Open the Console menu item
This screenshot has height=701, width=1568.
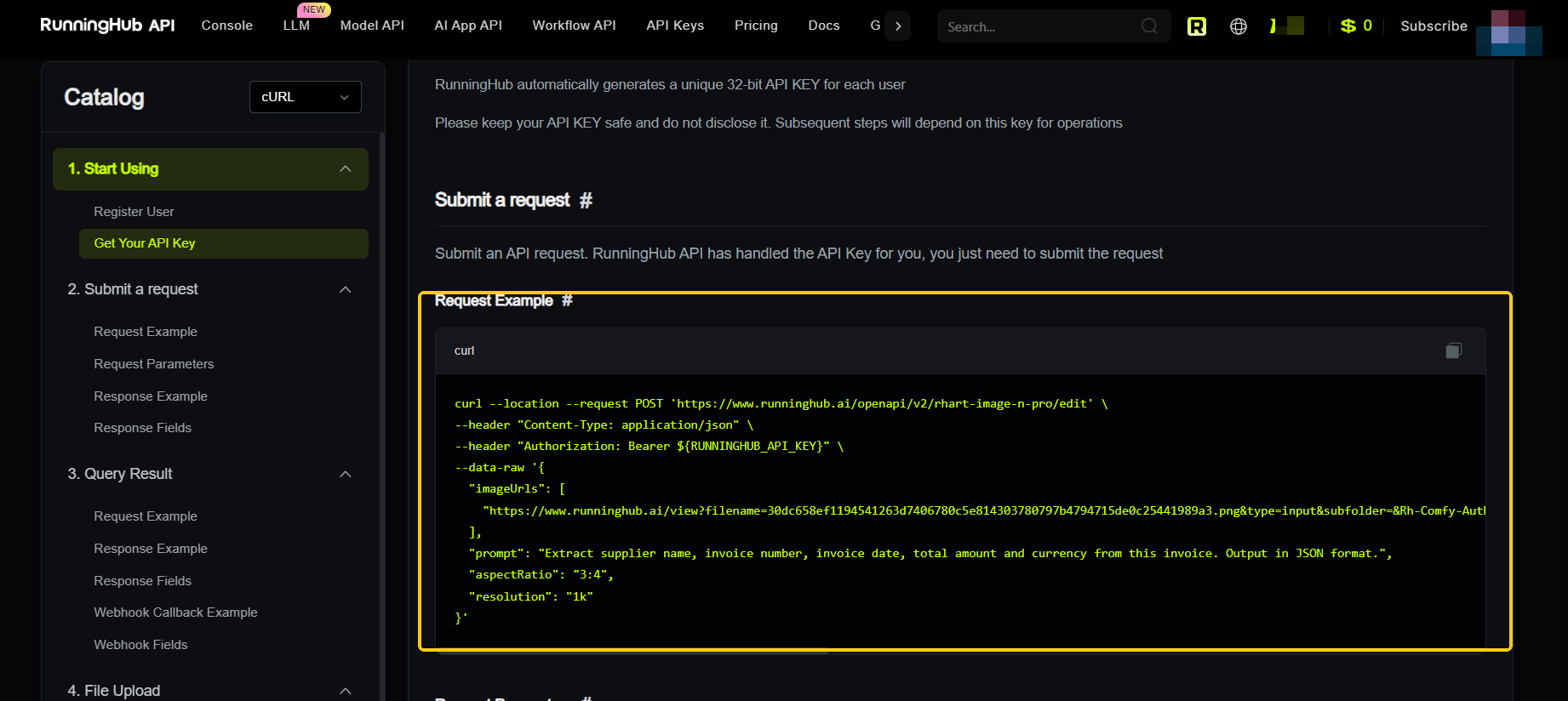click(x=227, y=26)
